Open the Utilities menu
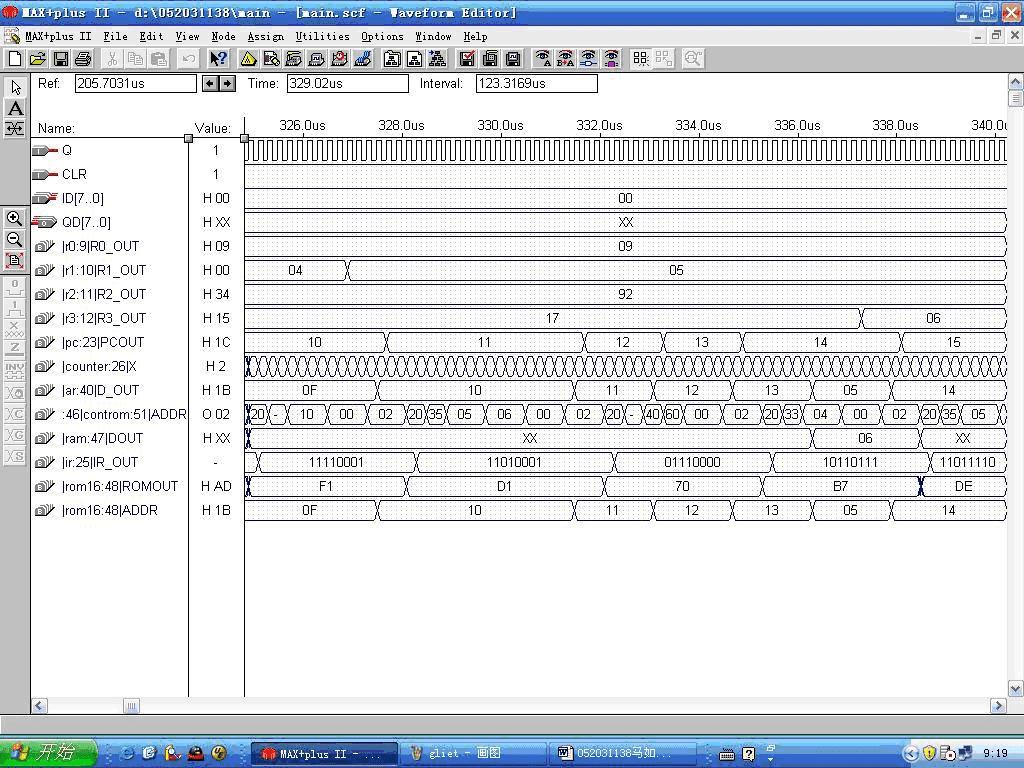Image resolution: width=1024 pixels, height=768 pixels. [323, 37]
